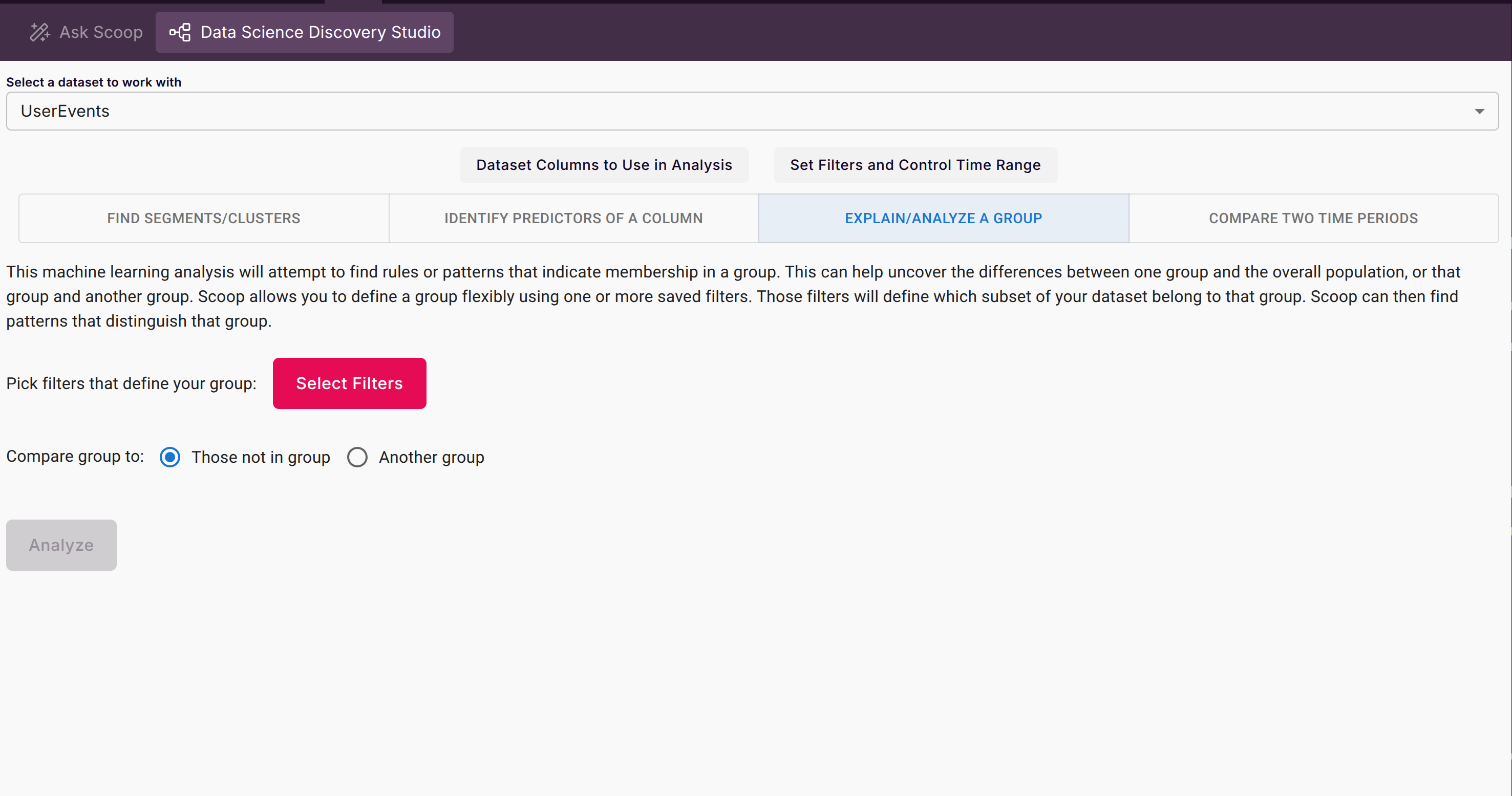Open Set Filters and Control Time Range

(x=915, y=165)
